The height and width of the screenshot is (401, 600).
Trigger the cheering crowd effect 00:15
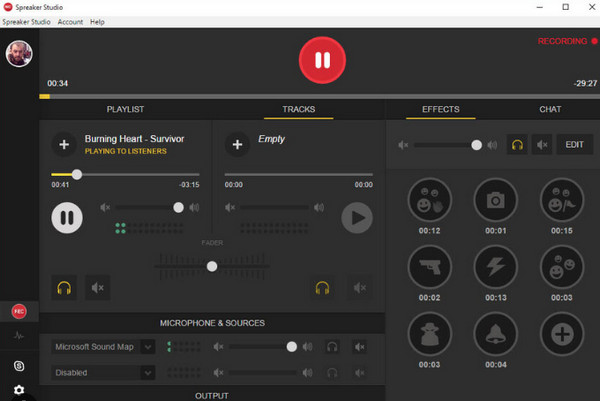click(562, 200)
